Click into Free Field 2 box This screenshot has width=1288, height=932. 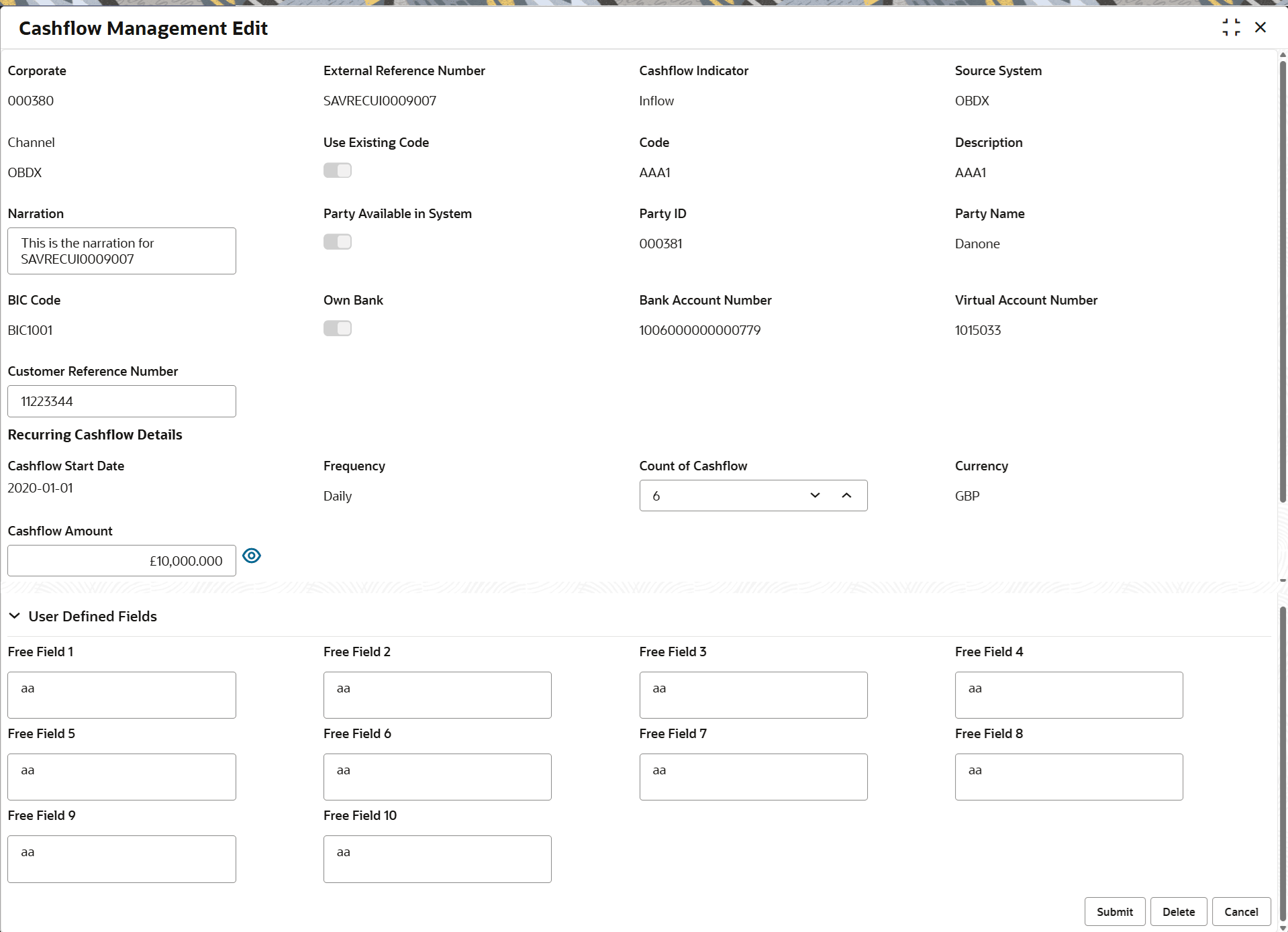[438, 695]
